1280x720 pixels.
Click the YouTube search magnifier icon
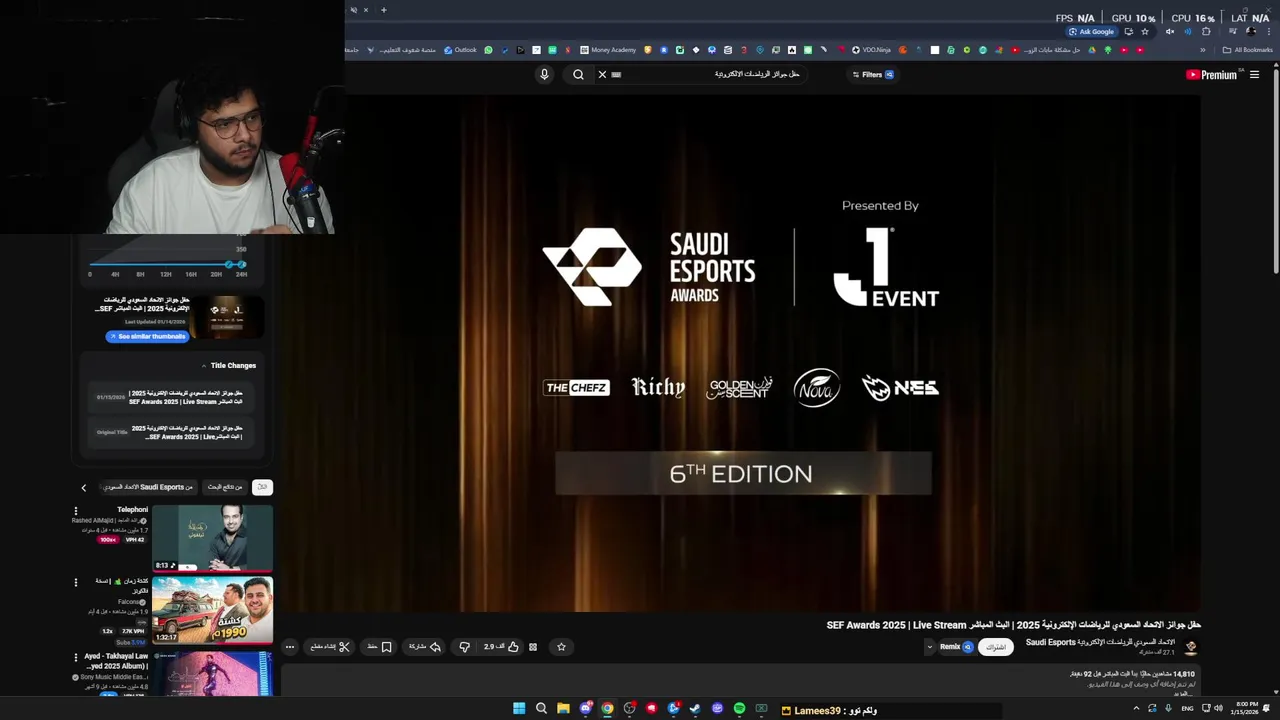(x=578, y=74)
